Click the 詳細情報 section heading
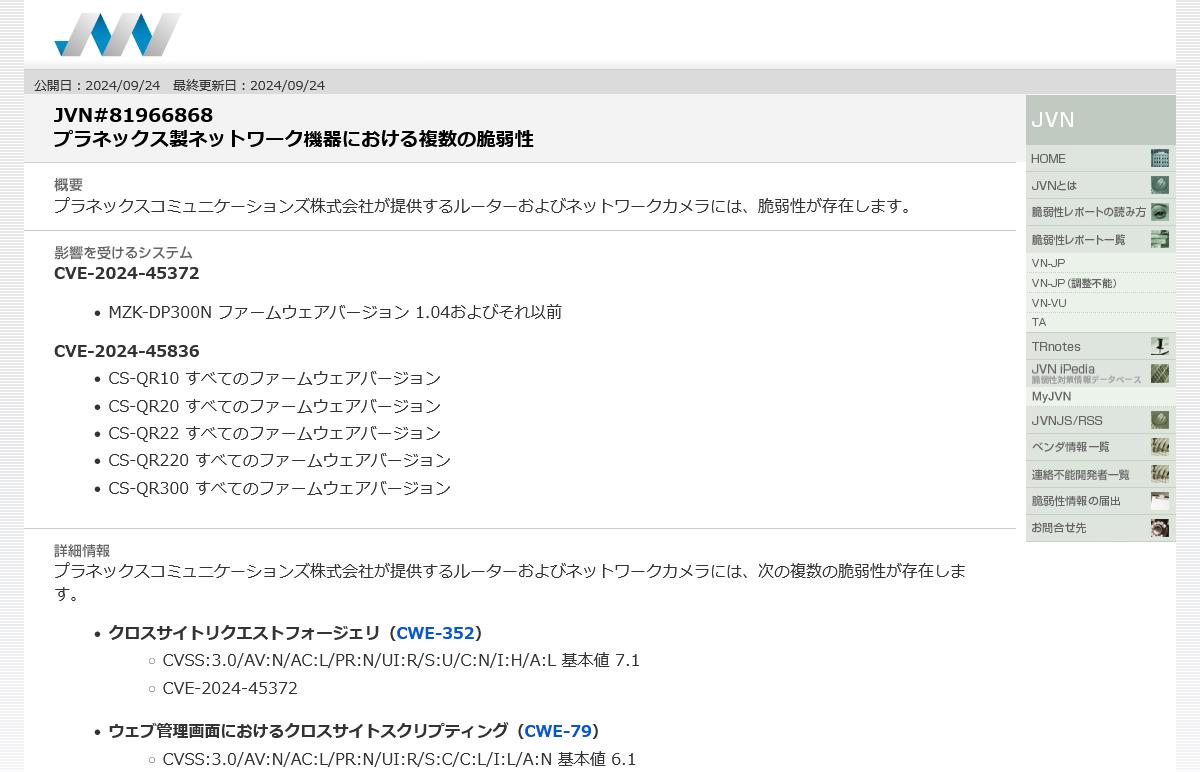The width and height of the screenshot is (1200, 772). [82, 551]
